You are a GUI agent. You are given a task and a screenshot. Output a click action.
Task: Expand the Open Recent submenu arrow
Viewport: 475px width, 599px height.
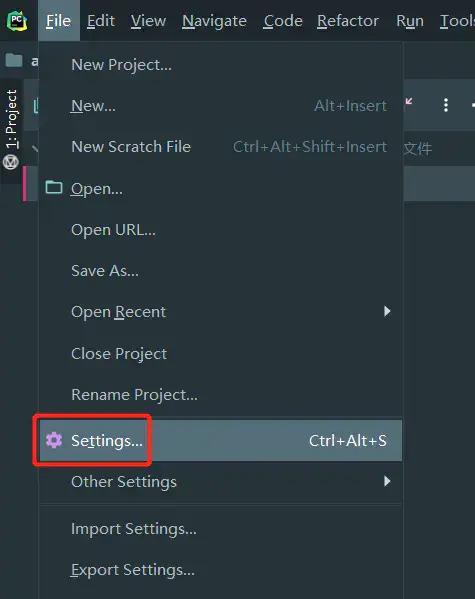(x=387, y=311)
